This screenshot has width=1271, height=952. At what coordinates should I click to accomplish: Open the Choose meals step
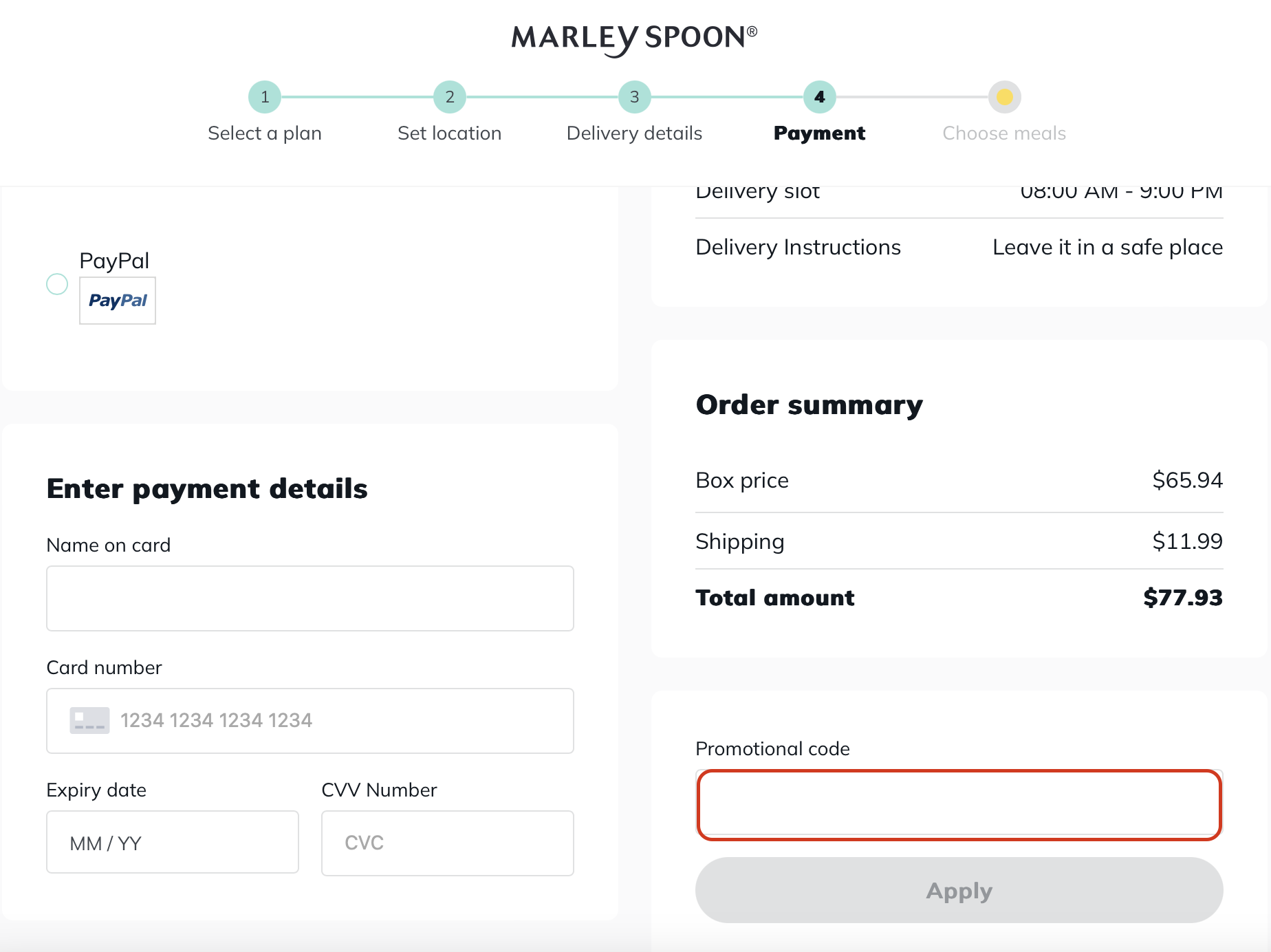(1003, 133)
